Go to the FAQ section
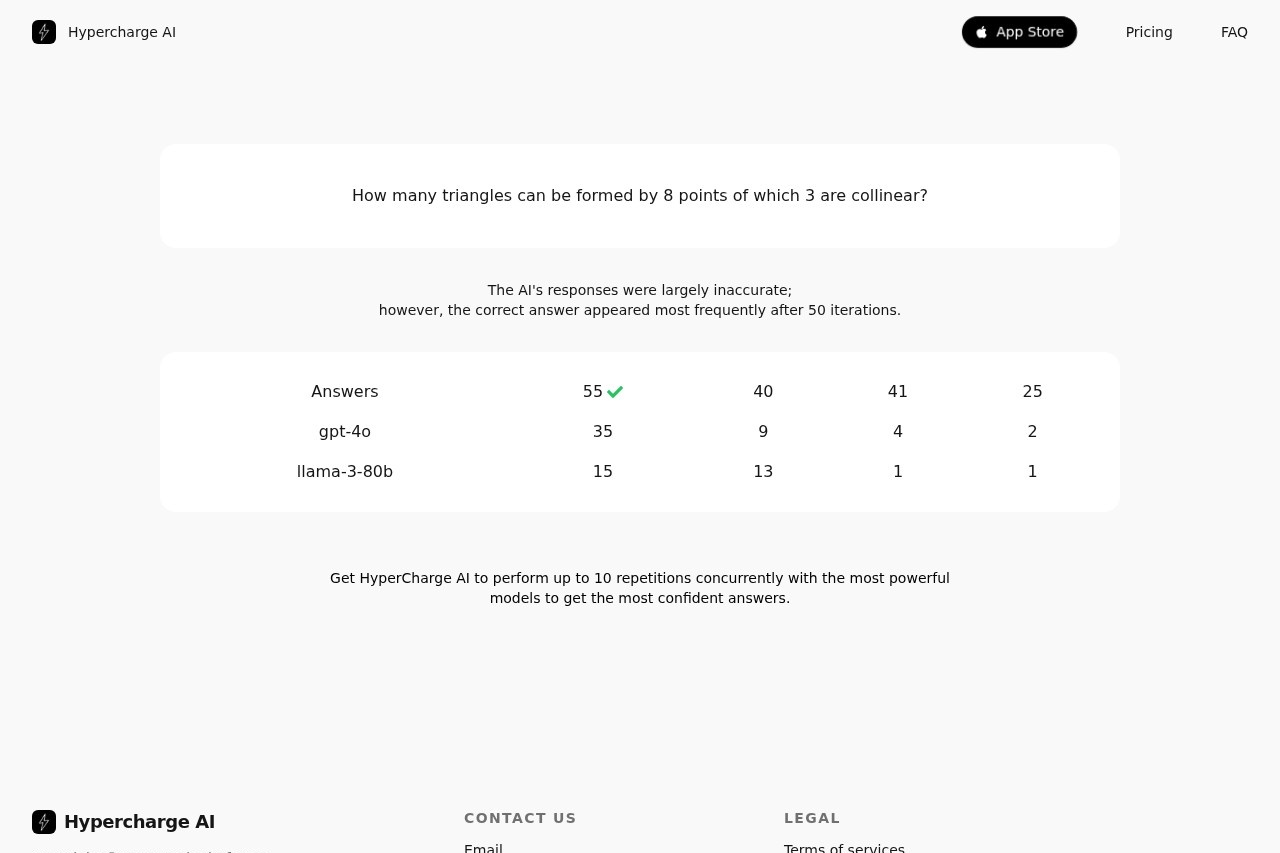 [1234, 32]
